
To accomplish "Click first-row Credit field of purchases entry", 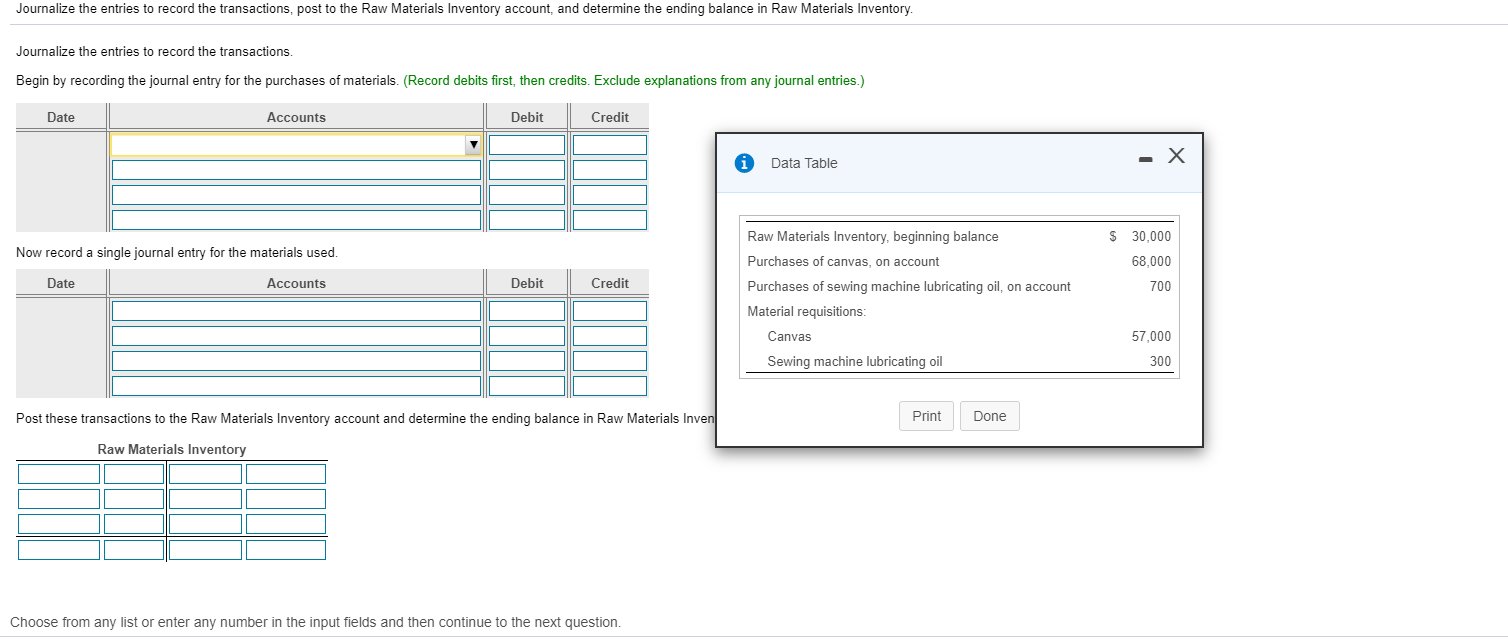I will point(610,146).
